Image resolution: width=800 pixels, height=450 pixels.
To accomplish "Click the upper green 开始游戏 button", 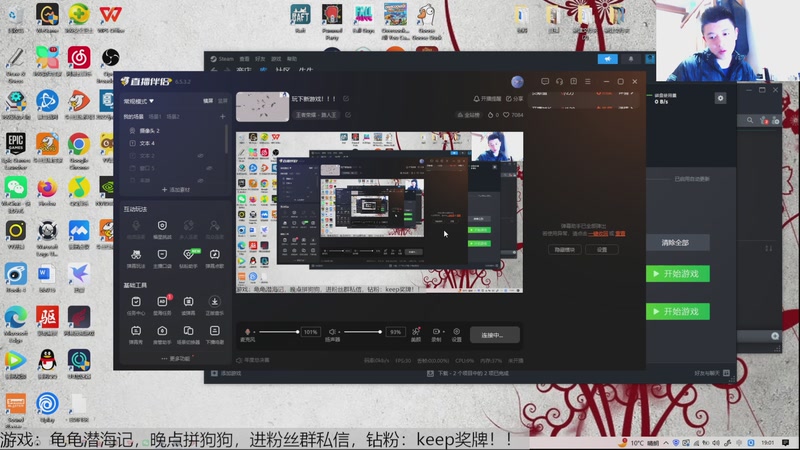I will coord(677,274).
